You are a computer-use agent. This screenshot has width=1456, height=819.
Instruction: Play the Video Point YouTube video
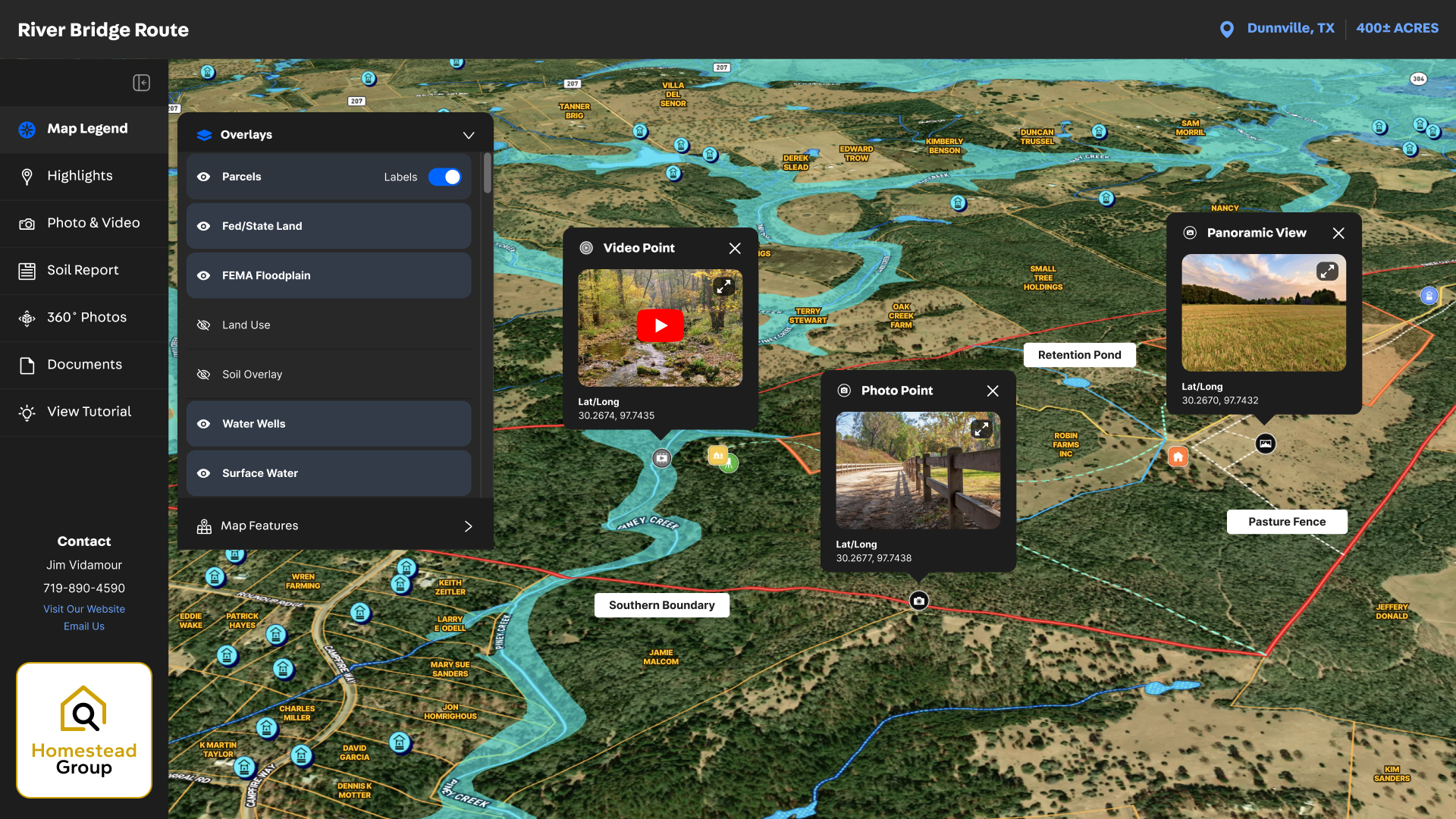[660, 326]
